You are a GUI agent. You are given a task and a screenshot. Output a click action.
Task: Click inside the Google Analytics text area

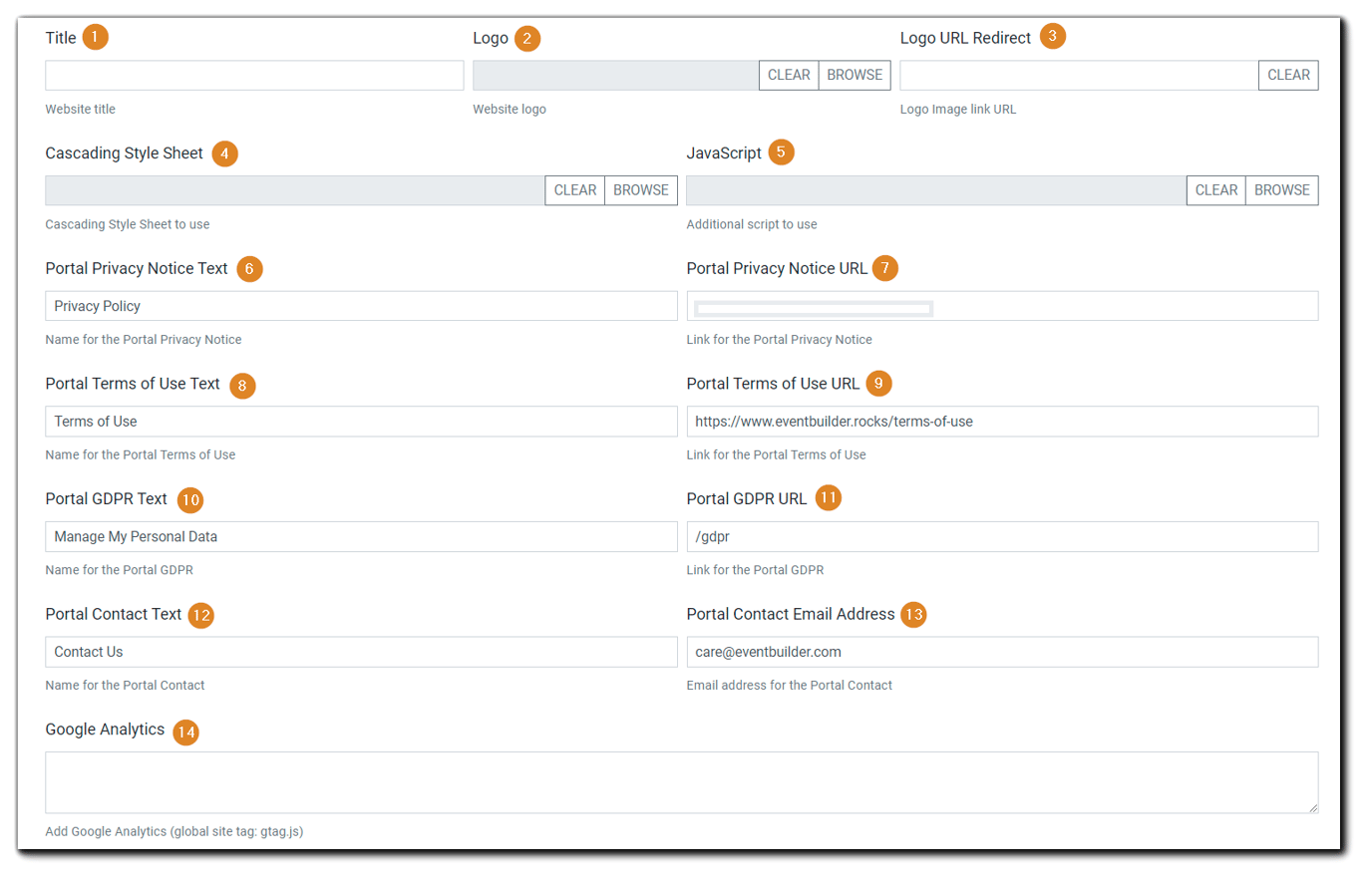pyautogui.click(x=681, y=782)
